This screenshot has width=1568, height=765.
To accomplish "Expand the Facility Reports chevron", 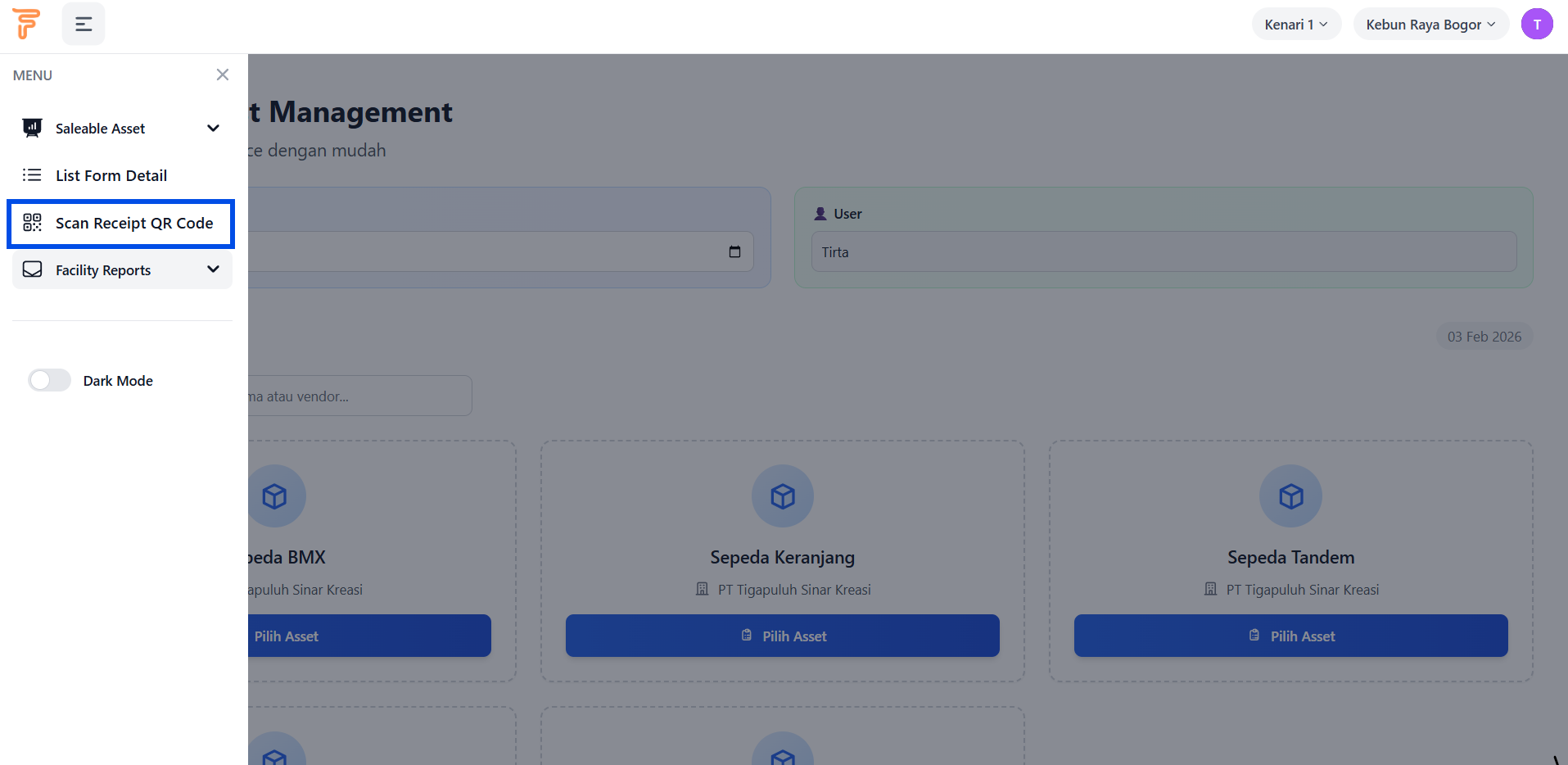I will point(213,269).
